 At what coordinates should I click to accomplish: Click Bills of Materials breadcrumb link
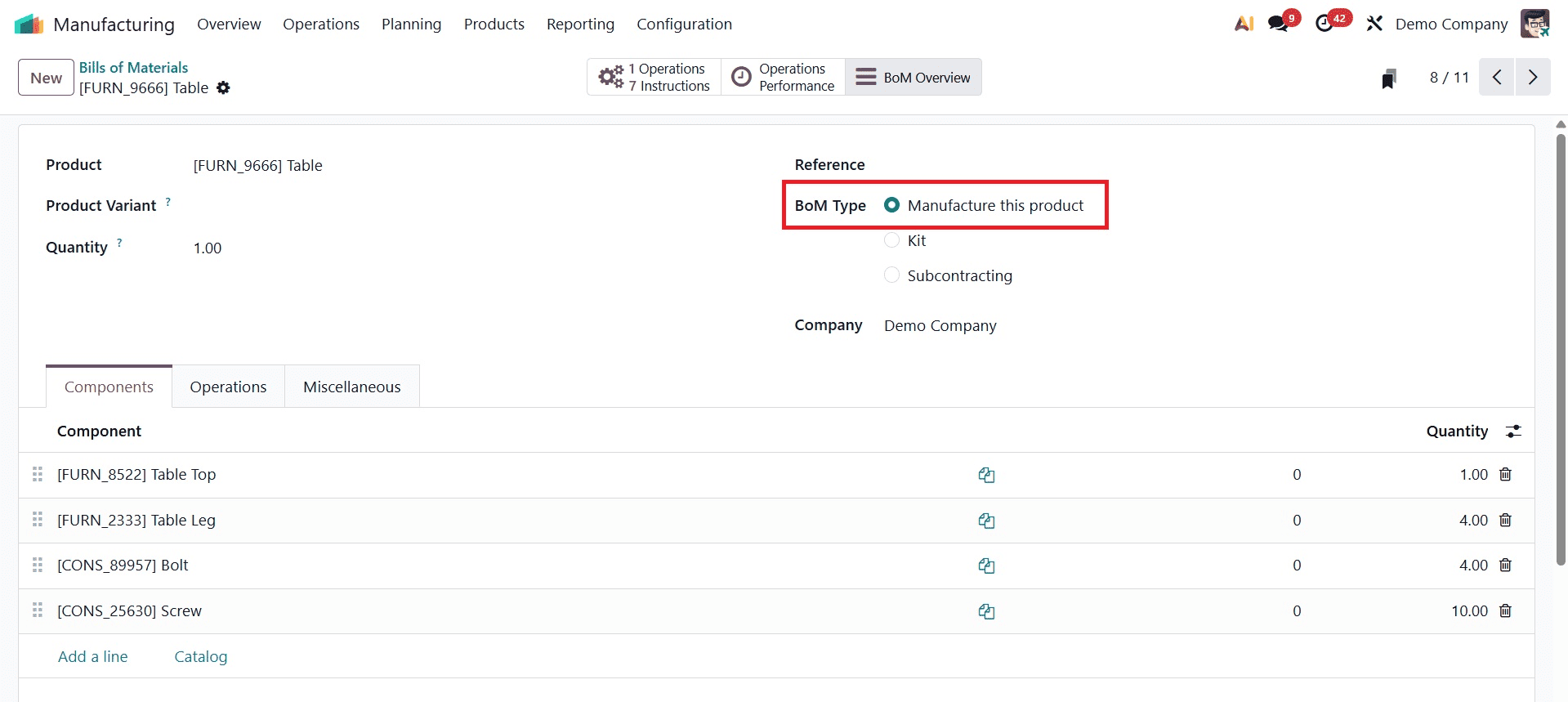pos(133,68)
